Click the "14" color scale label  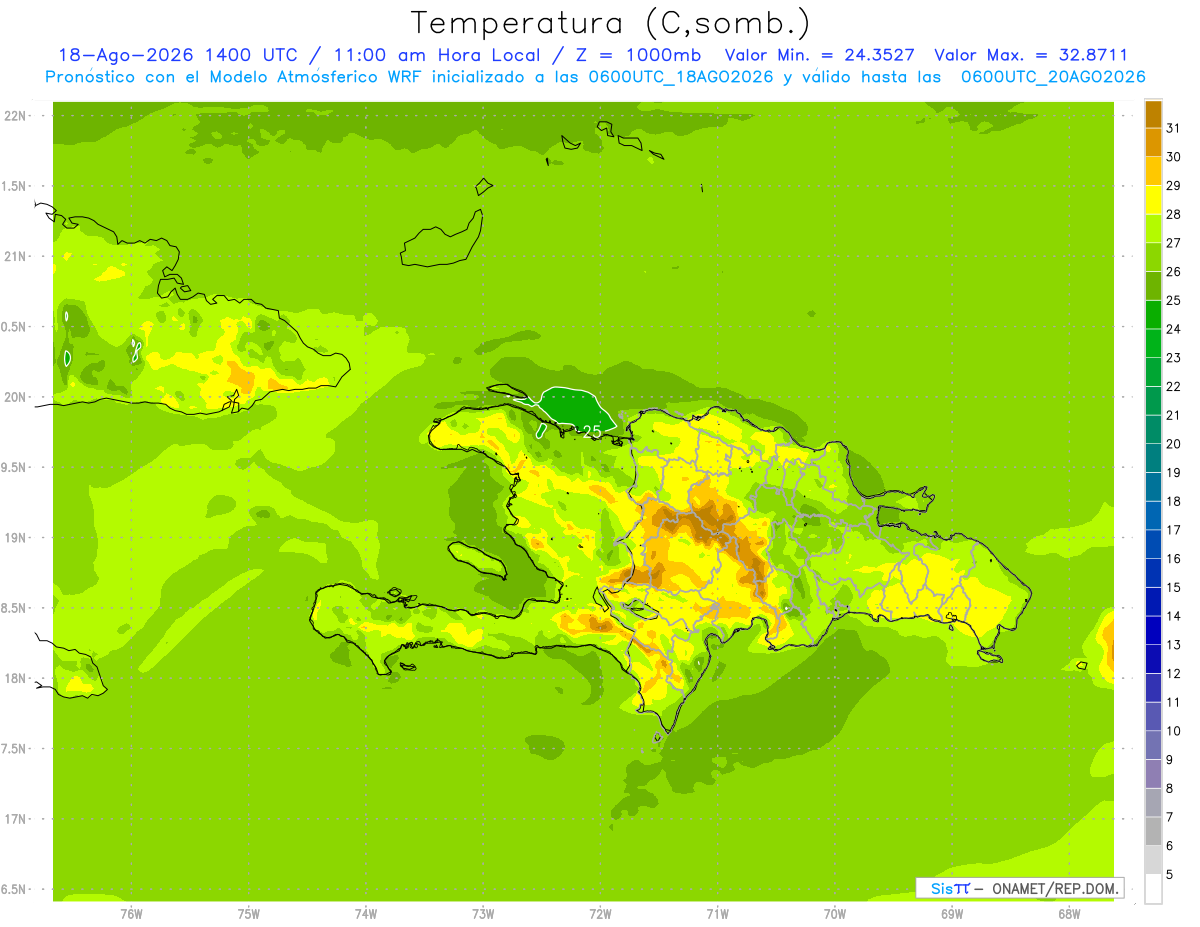click(x=1174, y=616)
